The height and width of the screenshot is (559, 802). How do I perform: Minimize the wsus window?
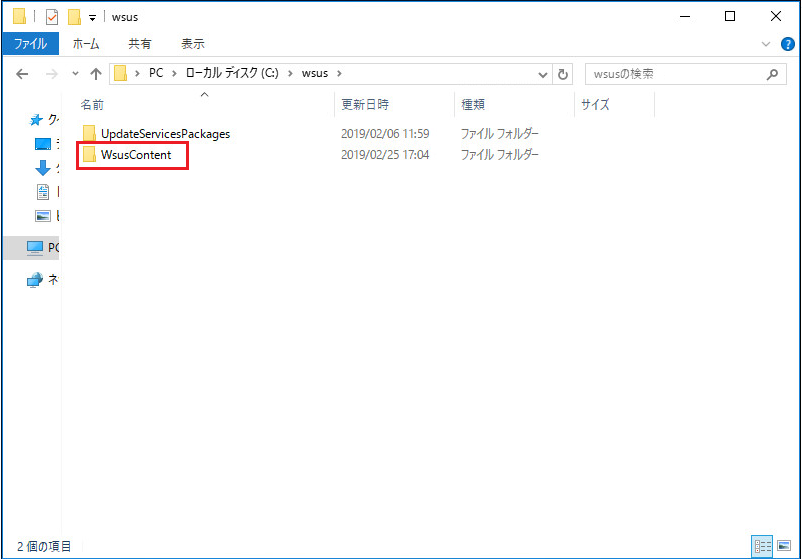tap(685, 16)
